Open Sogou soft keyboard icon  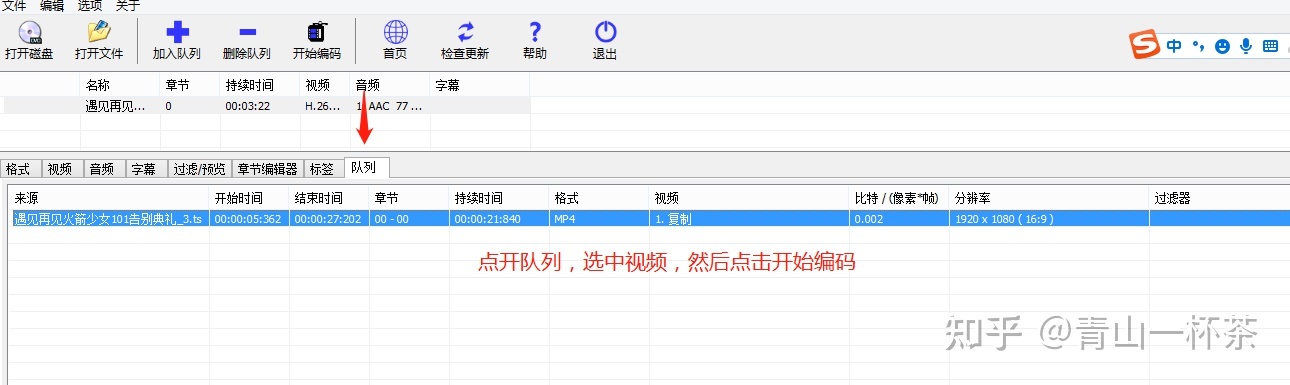1270,46
